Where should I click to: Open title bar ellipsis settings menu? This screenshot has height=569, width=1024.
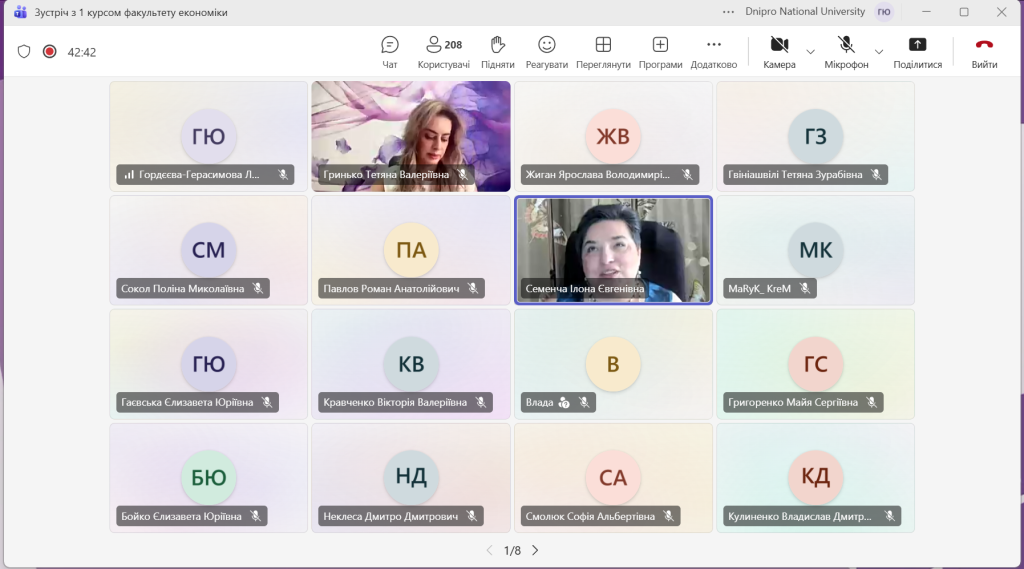tap(728, 12)
